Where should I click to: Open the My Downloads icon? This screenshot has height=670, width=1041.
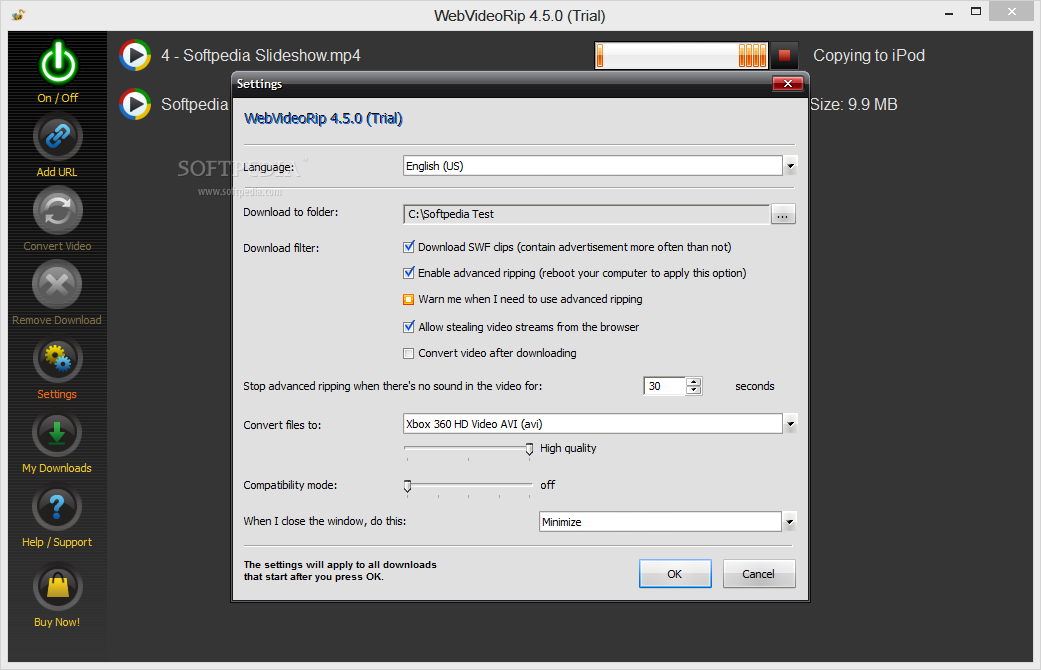pyautogui.click(x=57, y=434)
